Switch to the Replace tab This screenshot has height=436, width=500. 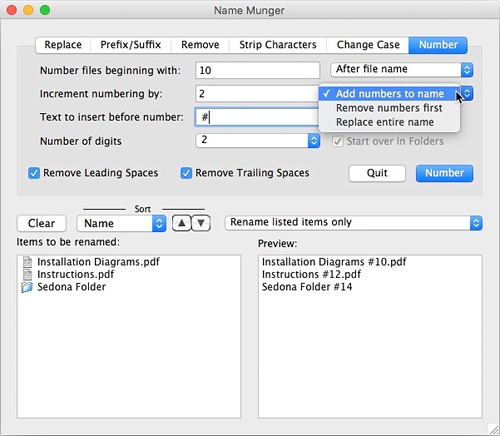[x=63, y=45]
